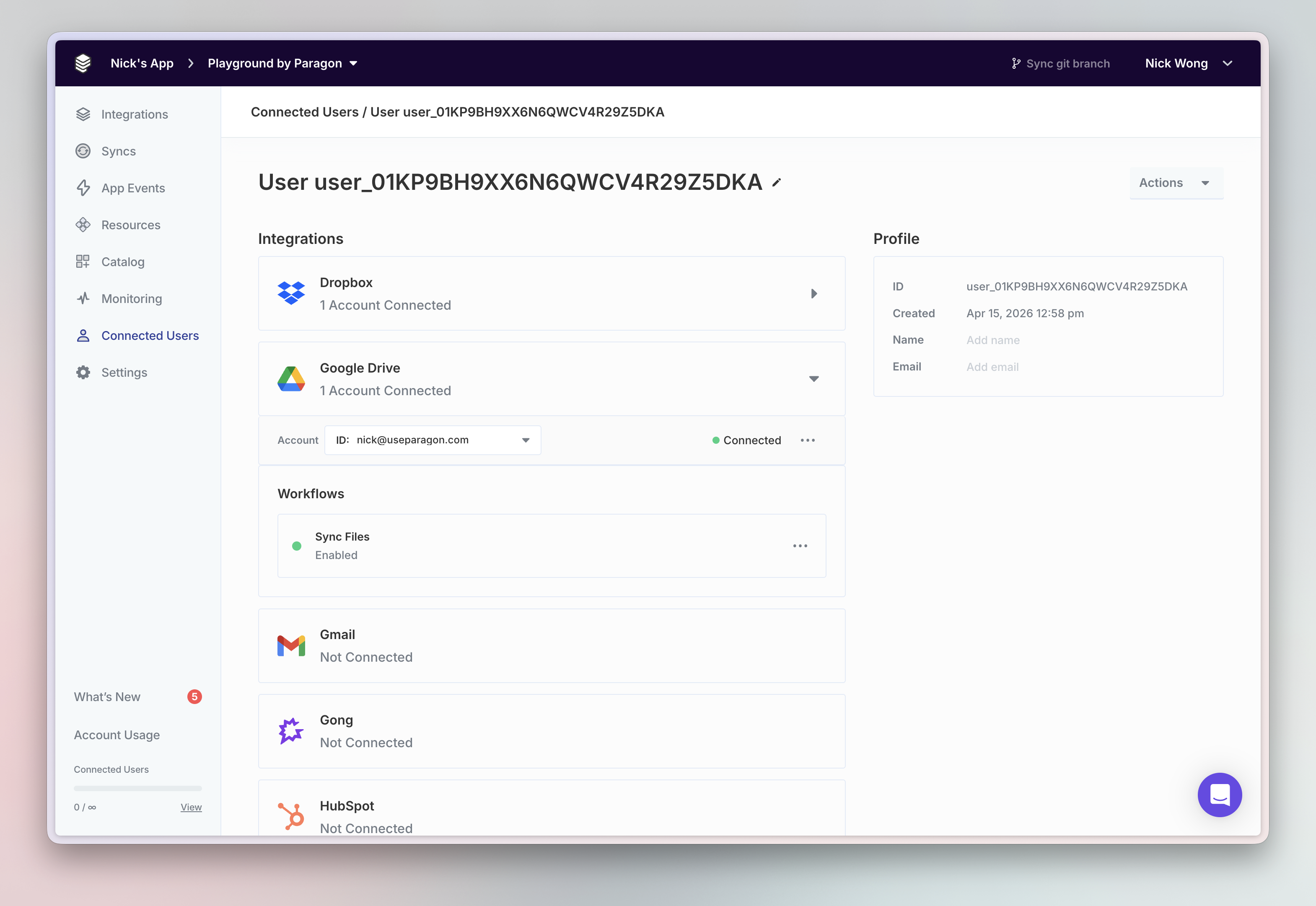The width and height of the screenshot is (1316, 906).
Task: Click the Connected Users usage progress bar
Action: click(x=138, y=788)
